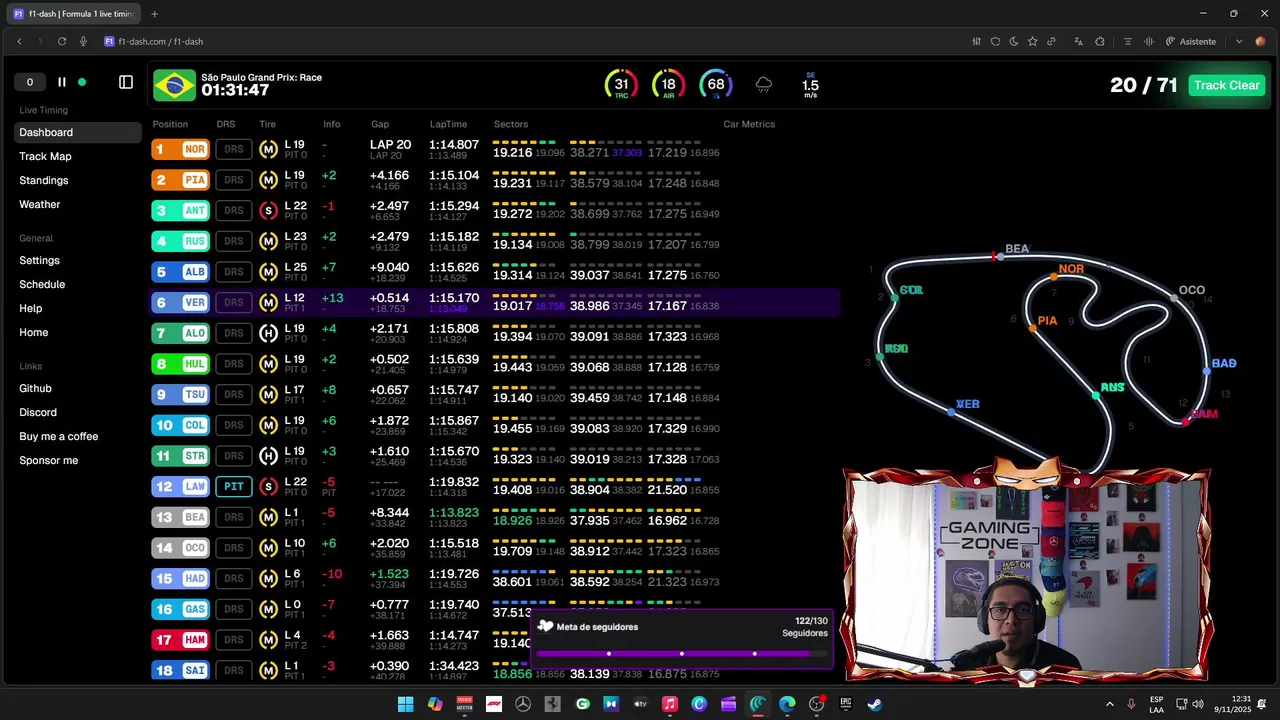Open the Weather page
The width and height of the screenshot is (1280, 720).
[40, 204]
